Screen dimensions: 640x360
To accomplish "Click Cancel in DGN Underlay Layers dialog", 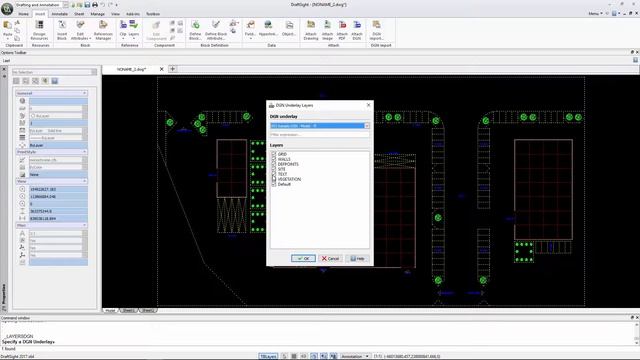I will click(330, 258).
